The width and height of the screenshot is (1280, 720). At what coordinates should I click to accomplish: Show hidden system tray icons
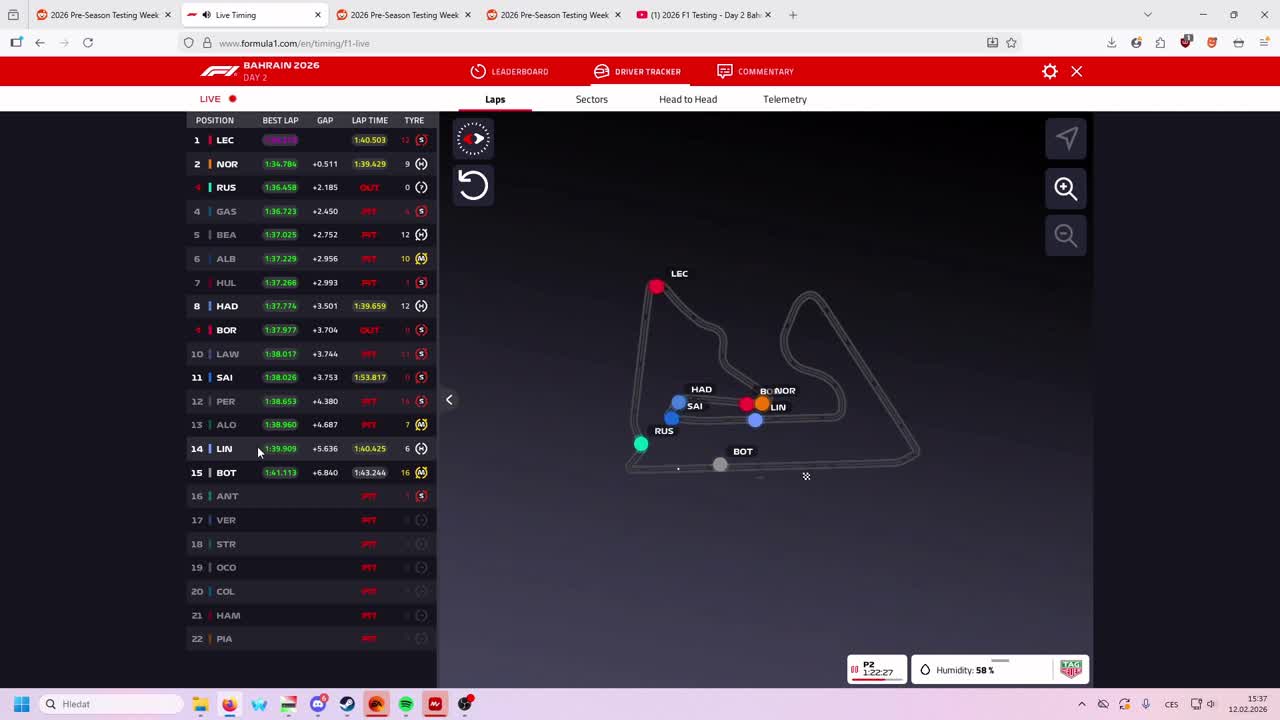1081,704
